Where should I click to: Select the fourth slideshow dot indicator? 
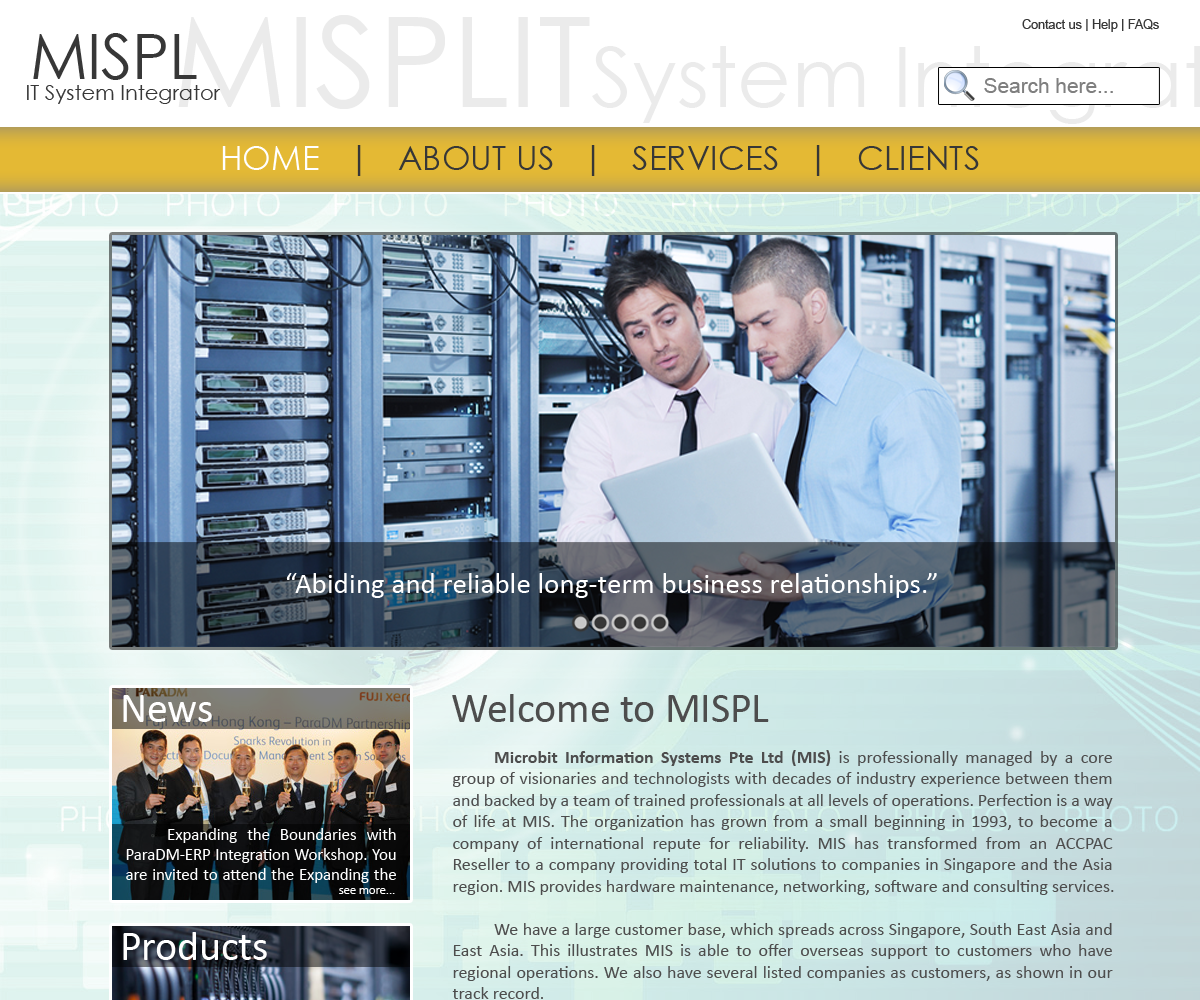coord(640,622)
